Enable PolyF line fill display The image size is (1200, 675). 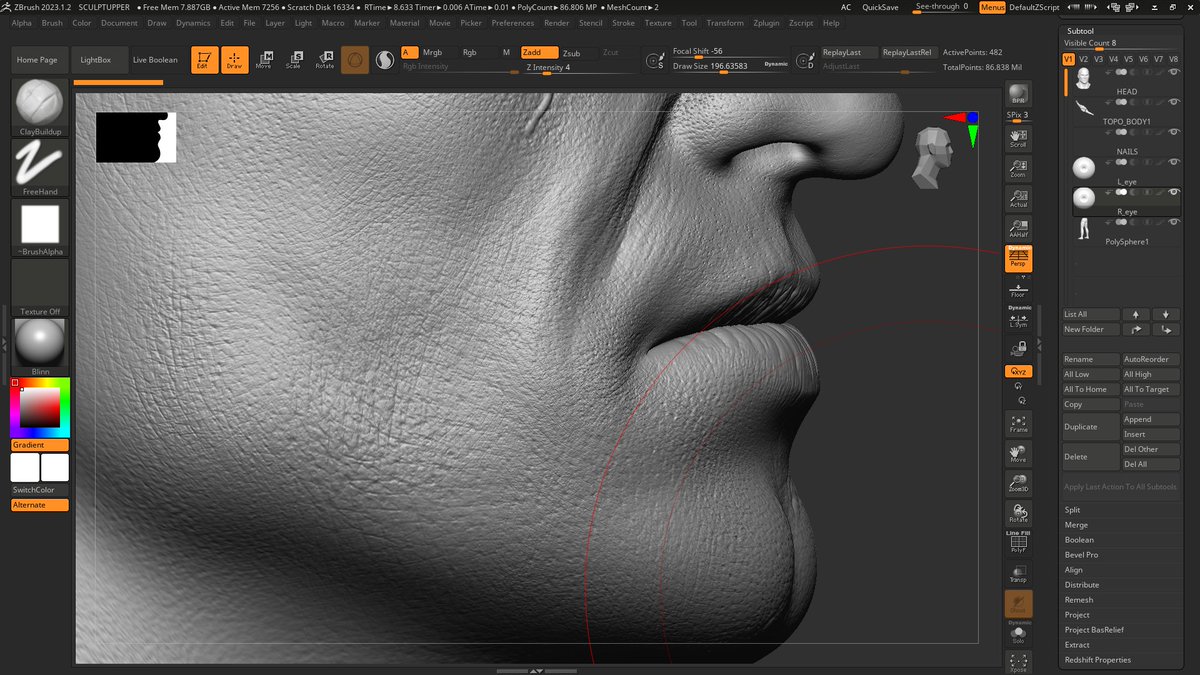click(x=1018, y=542)
